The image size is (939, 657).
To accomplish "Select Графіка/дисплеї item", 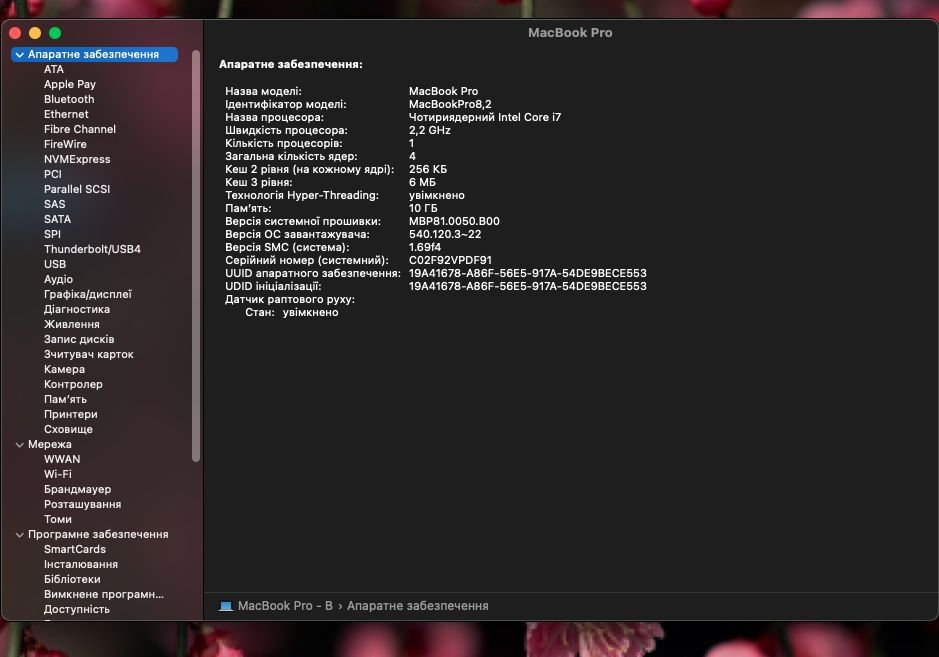I will point(87,294).
